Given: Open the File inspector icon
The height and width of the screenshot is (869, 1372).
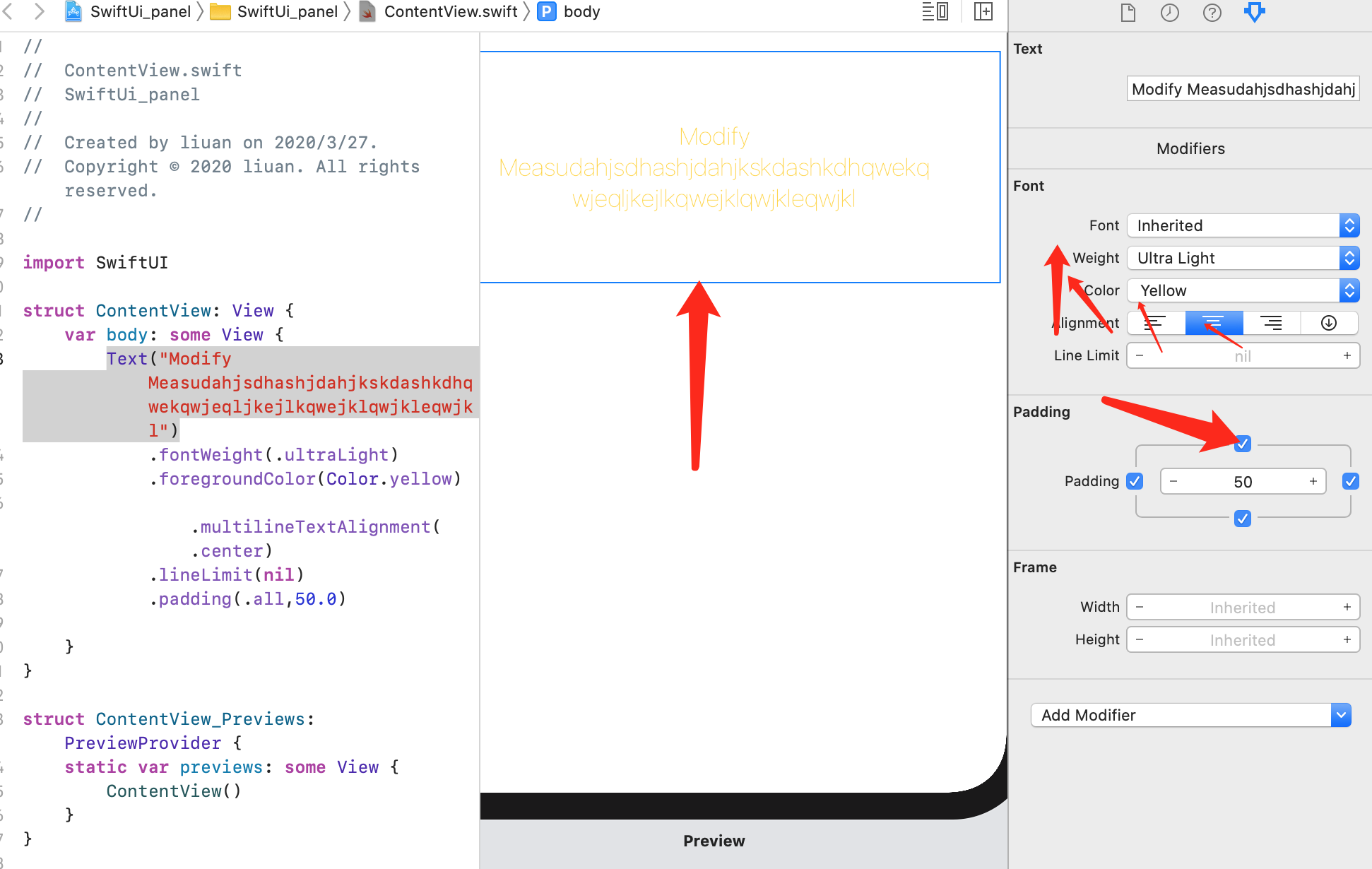Looking at the screenshot, I should point(1128,12).
